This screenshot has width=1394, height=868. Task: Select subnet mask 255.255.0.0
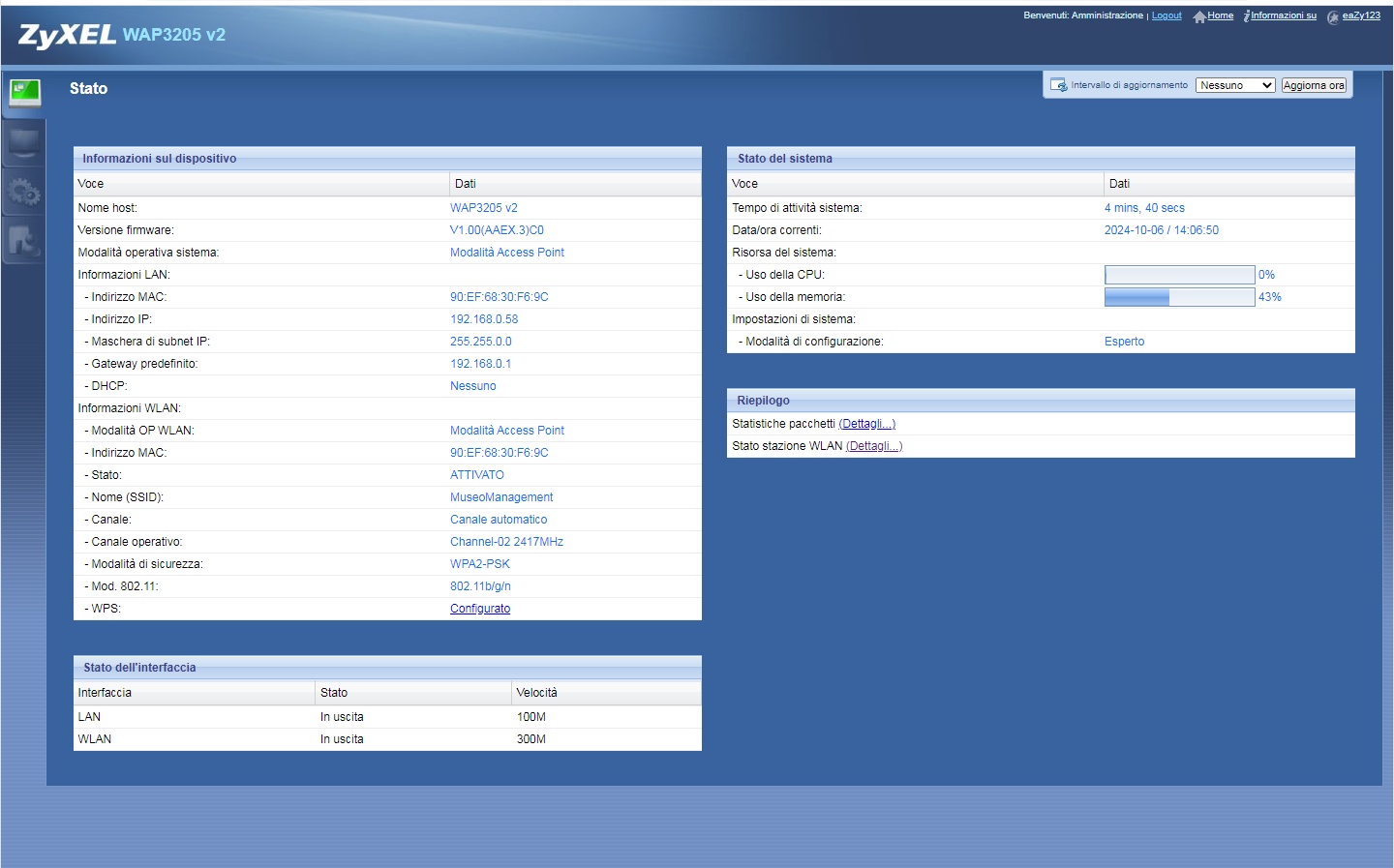point(481,342)
